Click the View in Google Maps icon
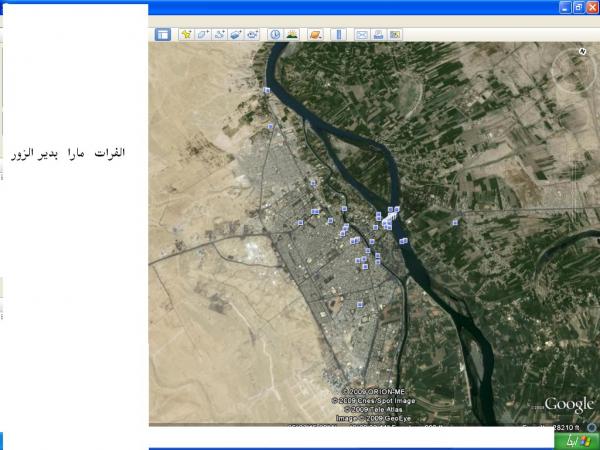The image size is (600, 450). (395, 34)
